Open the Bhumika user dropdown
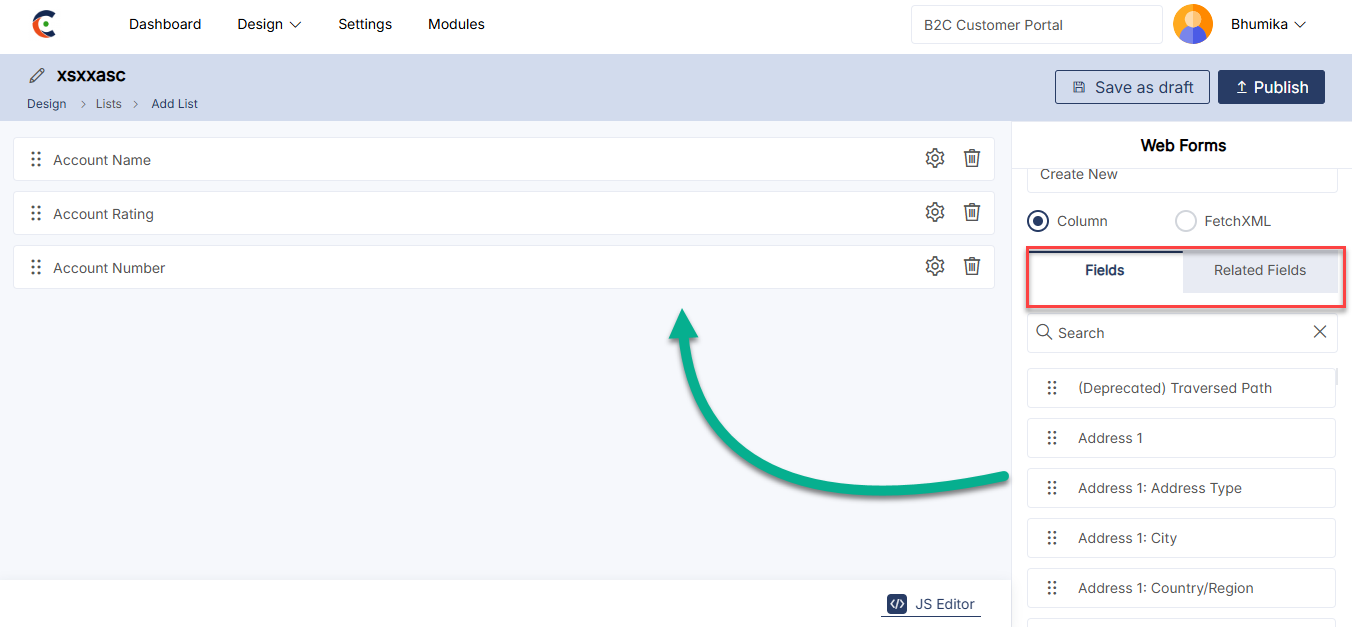Viewport: 1352px width, 627px height. (1268, 24)
